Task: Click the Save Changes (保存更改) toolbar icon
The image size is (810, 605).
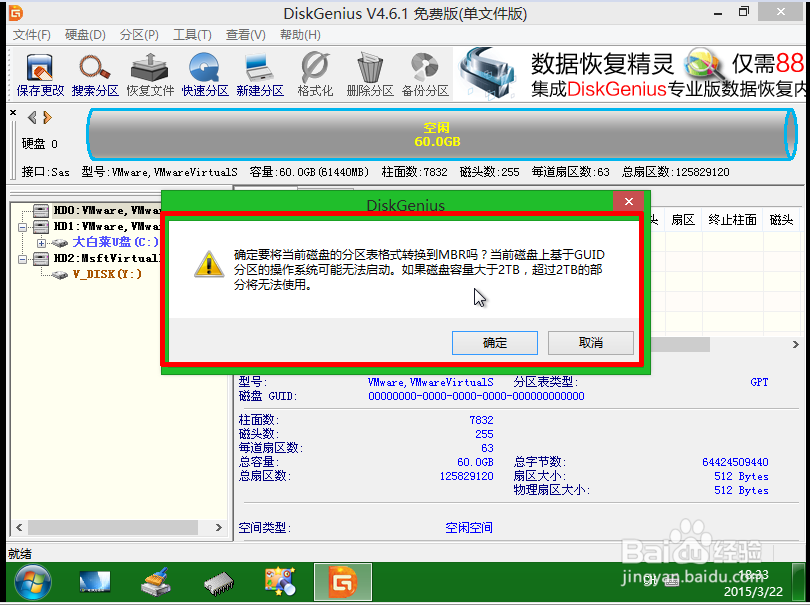Action: [x=40, y=75]
